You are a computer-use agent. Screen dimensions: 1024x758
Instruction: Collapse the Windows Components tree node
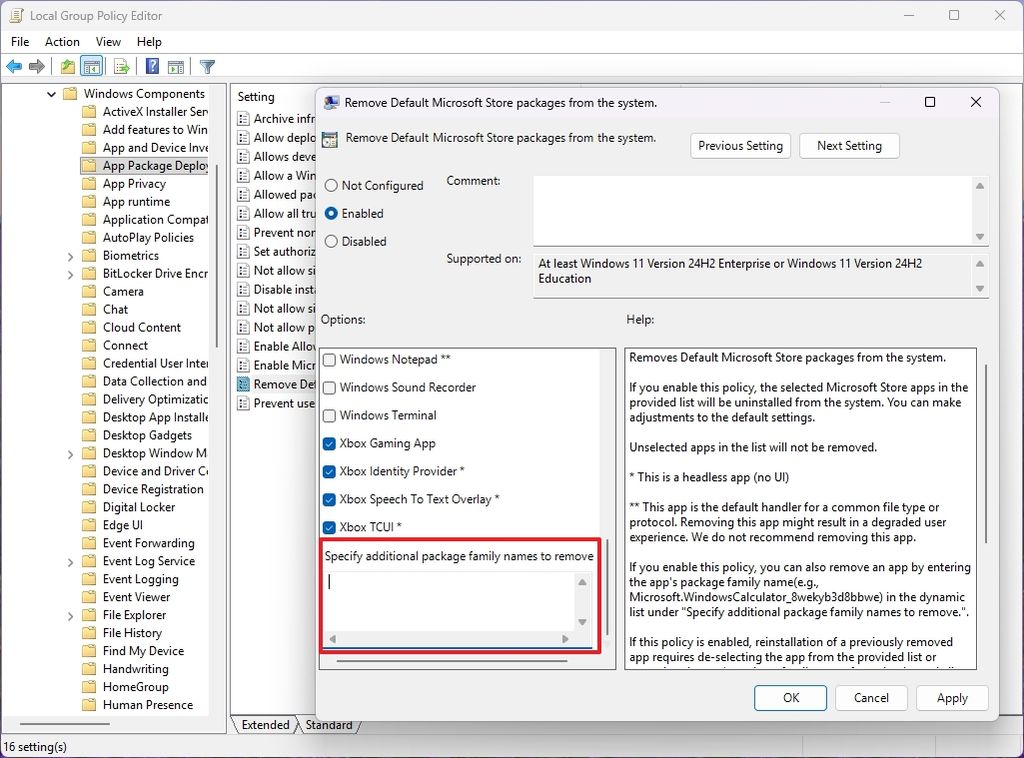click(51, 94)
